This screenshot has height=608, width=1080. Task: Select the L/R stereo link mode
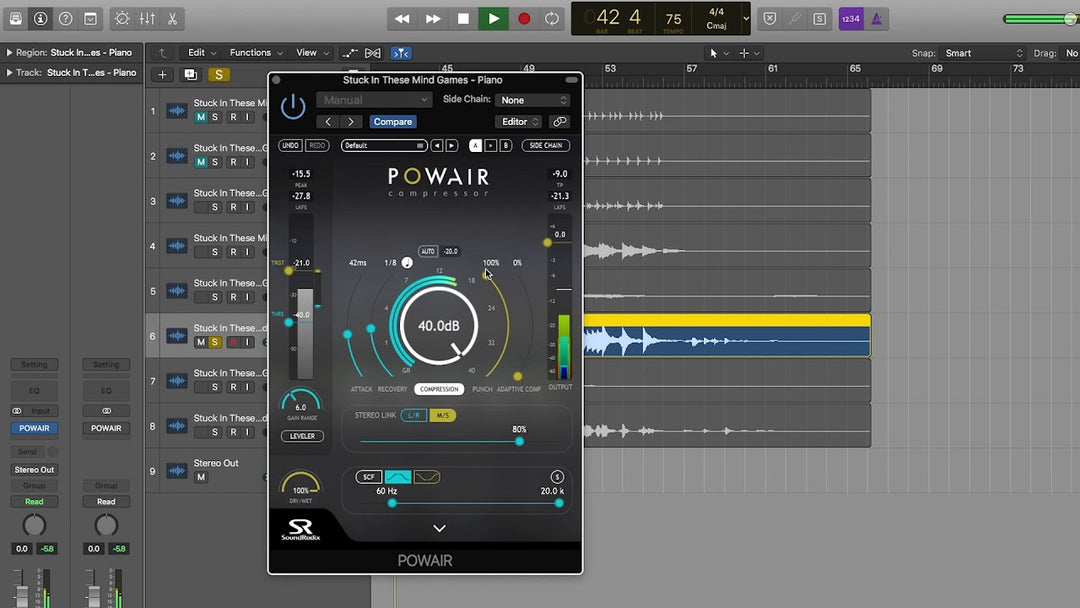click(414, 415)
